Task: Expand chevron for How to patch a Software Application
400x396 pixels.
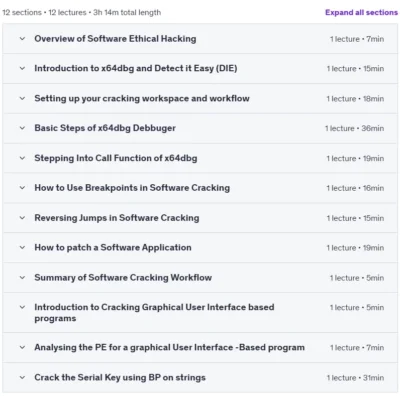Action: (x=22, y=247)
